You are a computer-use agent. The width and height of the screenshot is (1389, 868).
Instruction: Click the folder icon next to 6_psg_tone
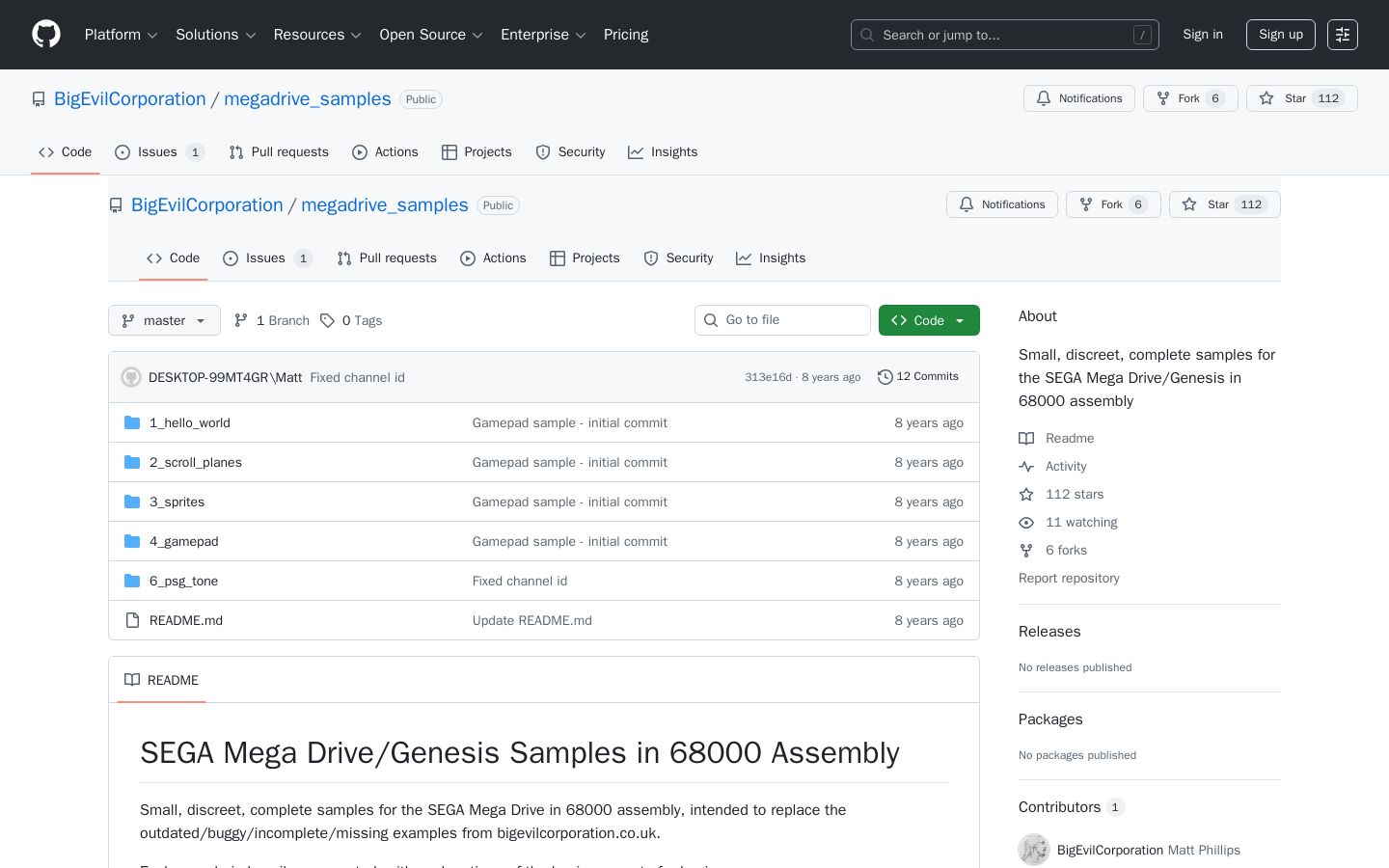click(x=132, y=581)
